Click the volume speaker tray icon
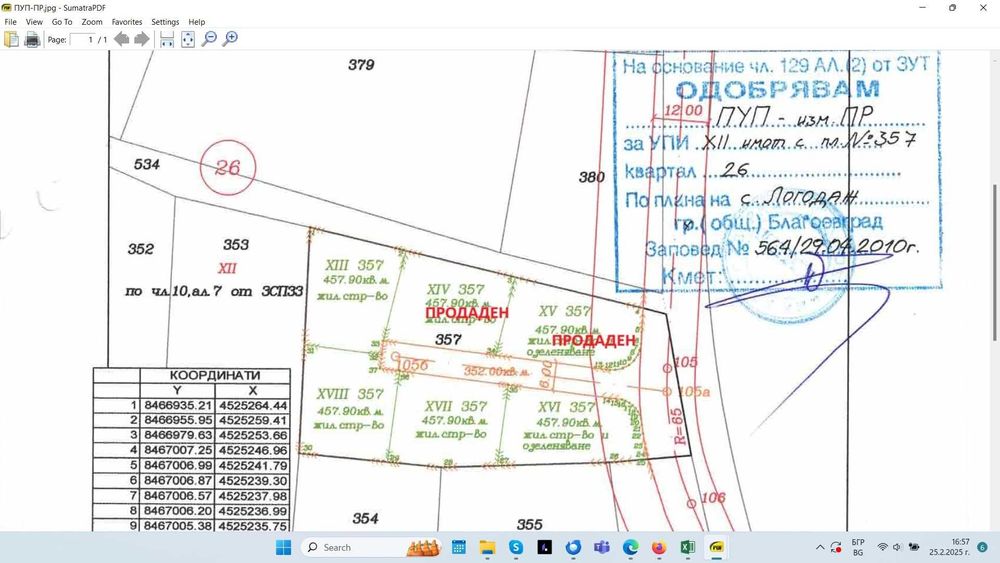Image resolution: width=1000 pixels, height=563 pixels. point(897,547)
